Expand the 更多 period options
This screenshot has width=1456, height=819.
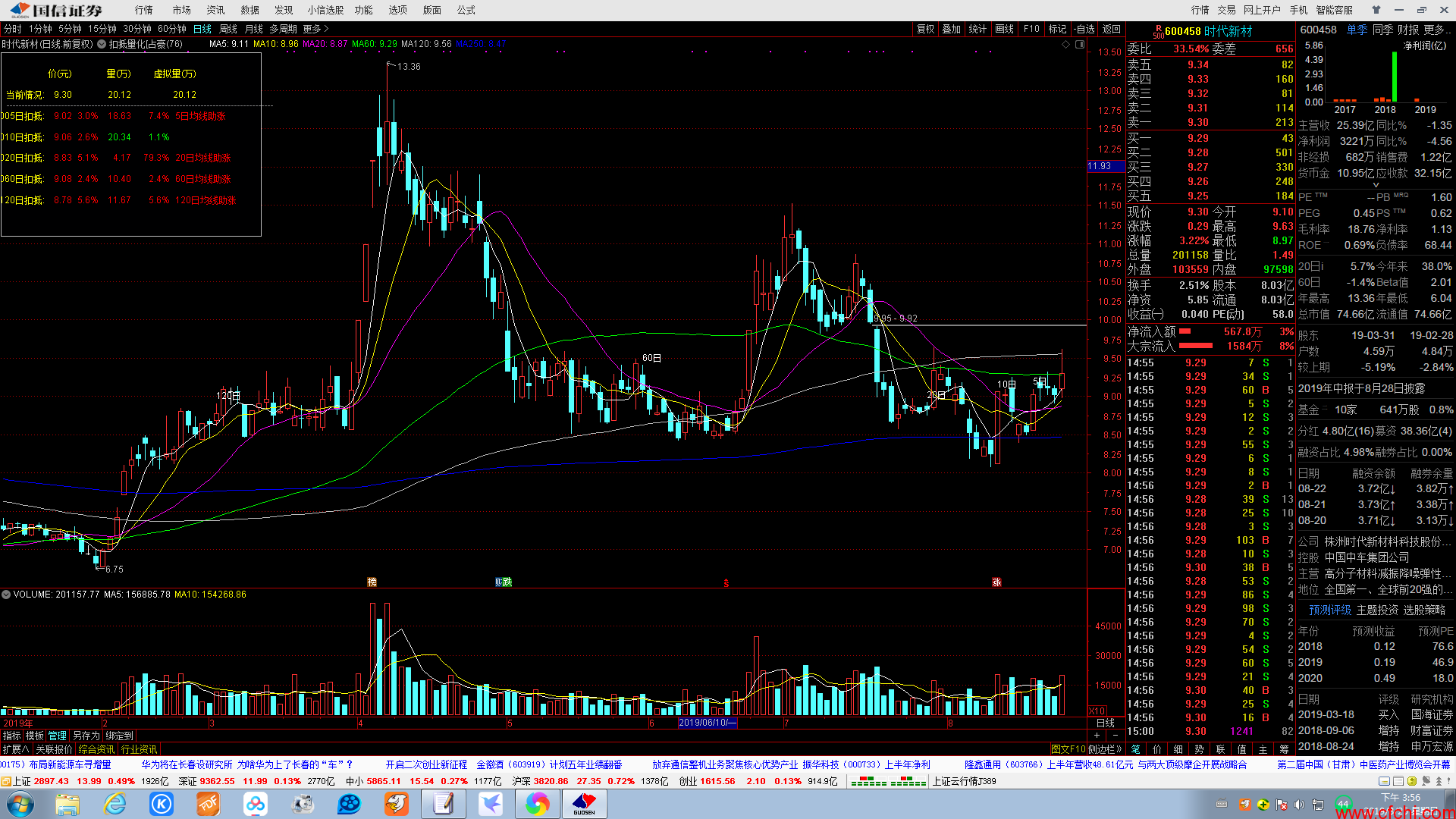click(x=315, y=30)
